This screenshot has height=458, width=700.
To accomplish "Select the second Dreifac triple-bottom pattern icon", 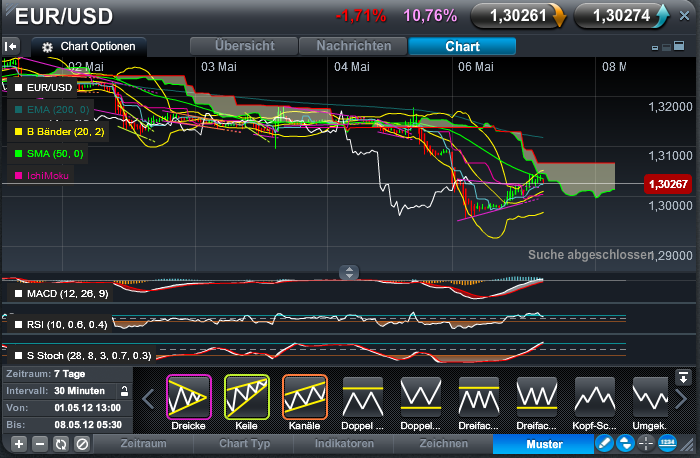I will click(x=537, y=397).
